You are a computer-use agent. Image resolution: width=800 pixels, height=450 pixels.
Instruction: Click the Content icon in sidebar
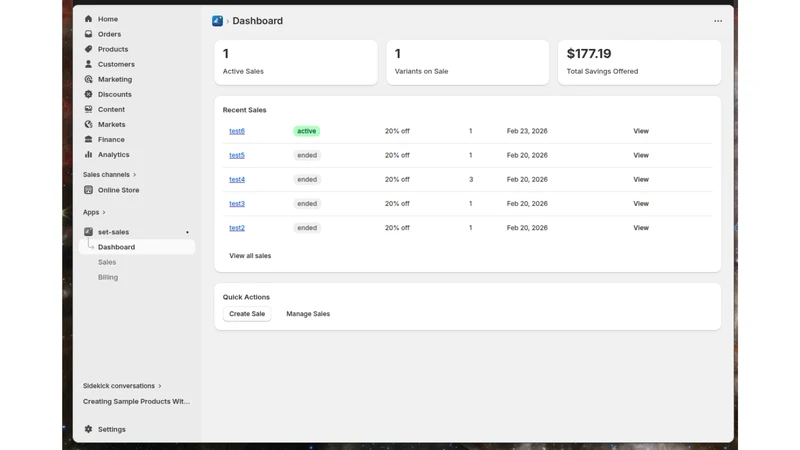click(x=88, y=109)
